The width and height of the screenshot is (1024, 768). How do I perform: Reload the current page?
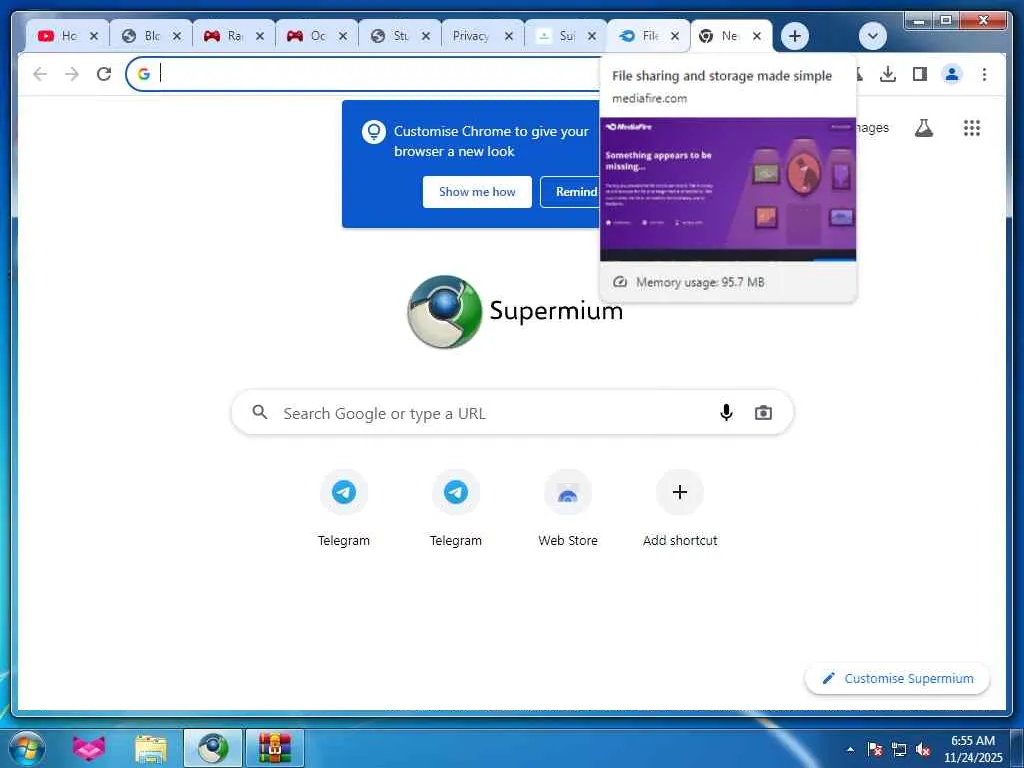coord(104,74)
